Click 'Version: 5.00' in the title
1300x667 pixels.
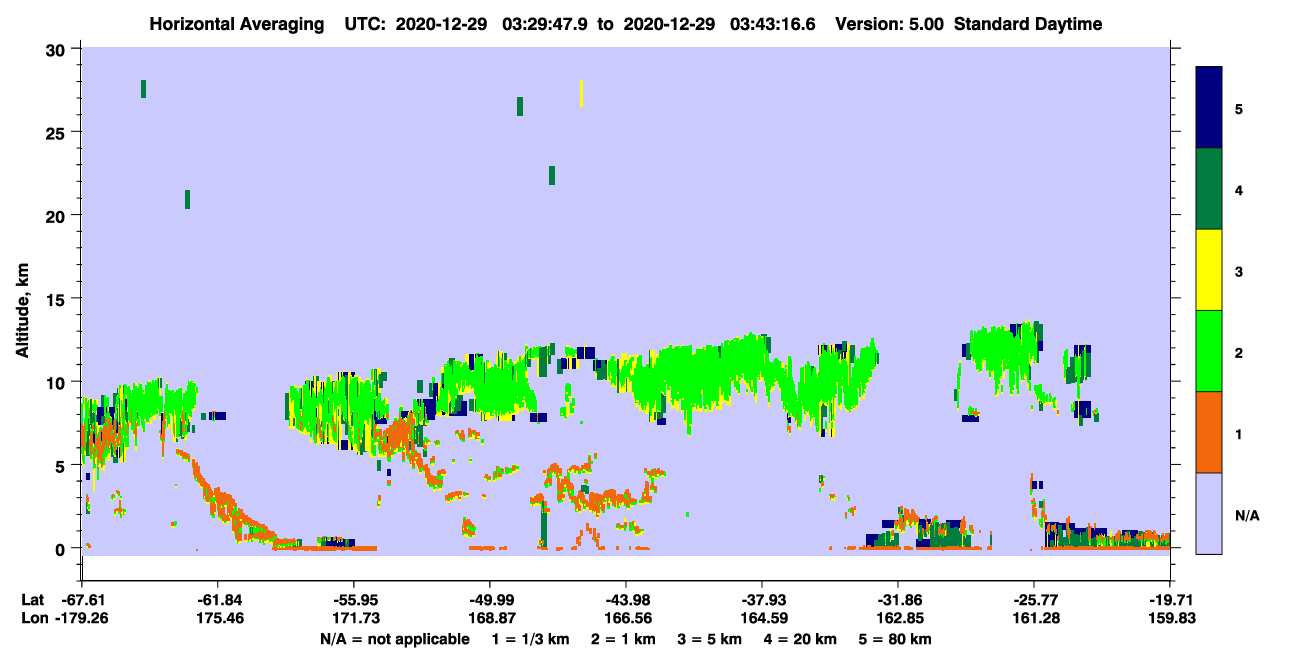(x=891, y=24)
